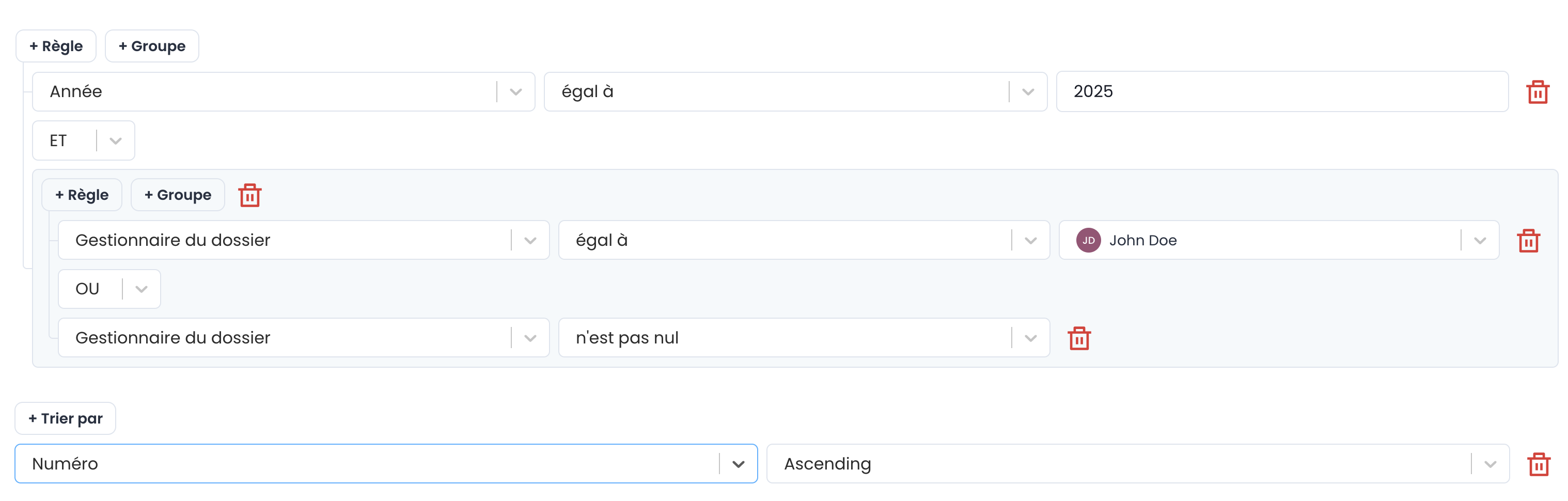Remove the John Doe rule
Viewport: 1568px width, 501px height.
[x=1528, y=241]
